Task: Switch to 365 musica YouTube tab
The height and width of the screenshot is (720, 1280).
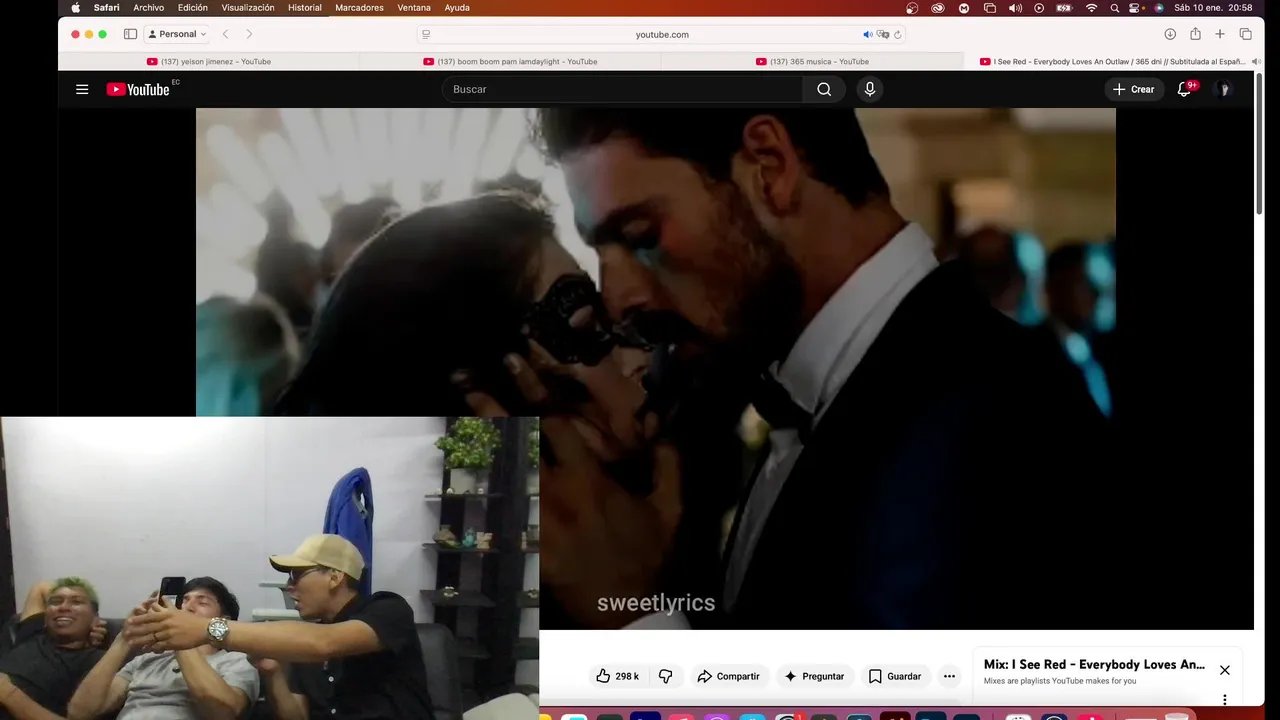Action: point(812,61)
